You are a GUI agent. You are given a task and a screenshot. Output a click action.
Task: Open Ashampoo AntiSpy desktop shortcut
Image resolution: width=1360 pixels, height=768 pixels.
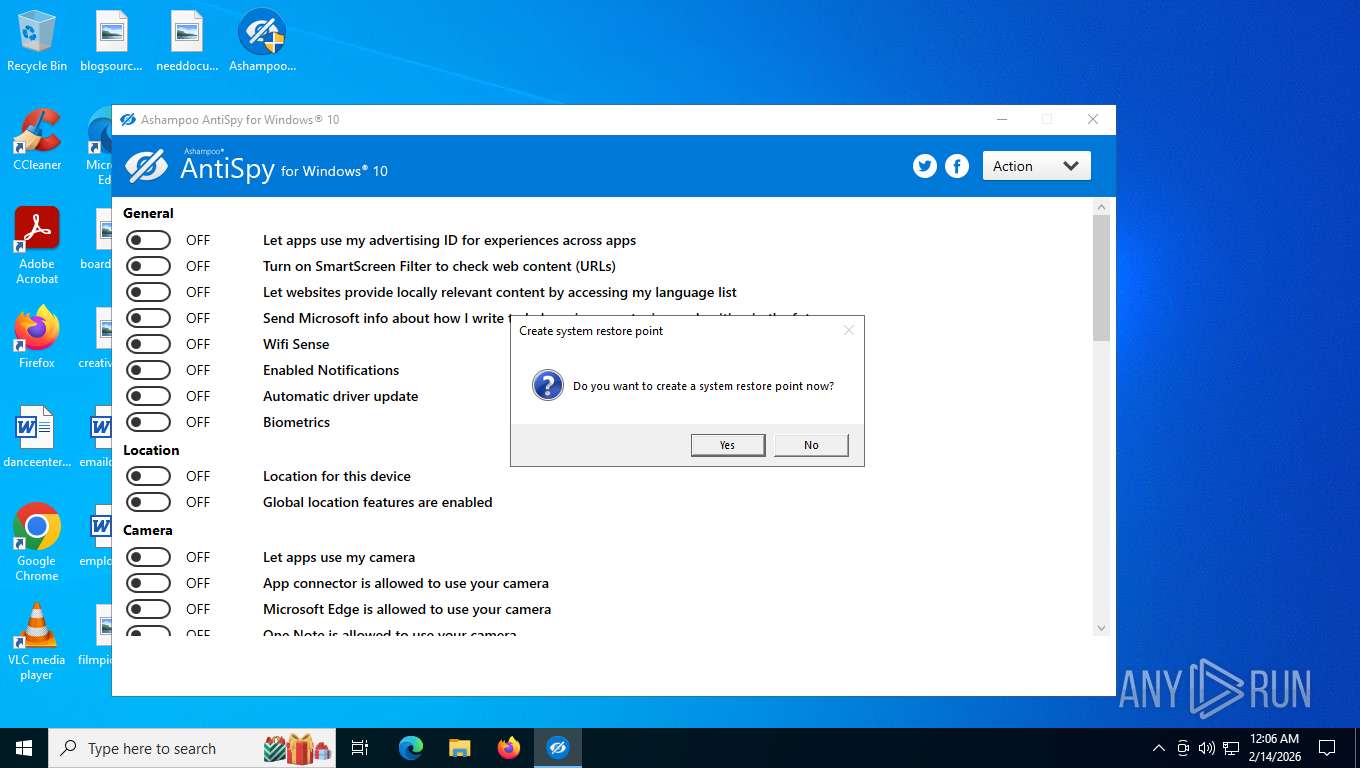coord(262,41)
